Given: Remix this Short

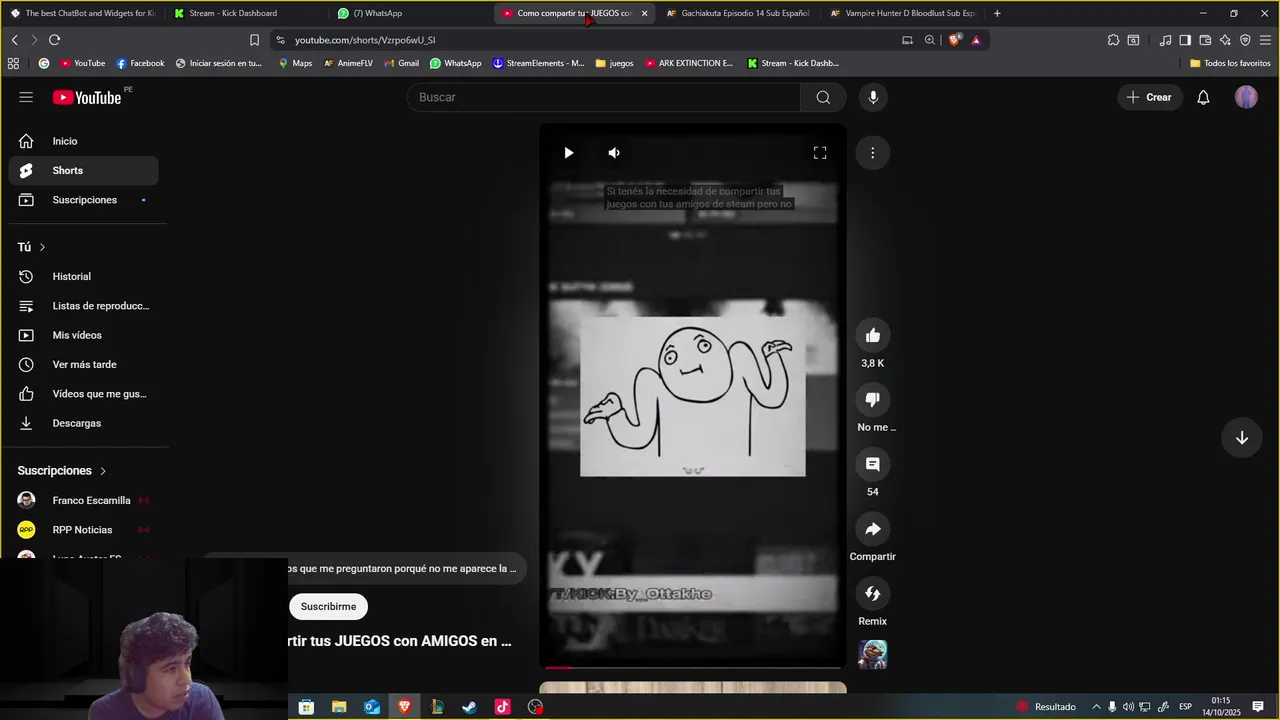Looking at the screenshot, I should (x=873, y=594).
